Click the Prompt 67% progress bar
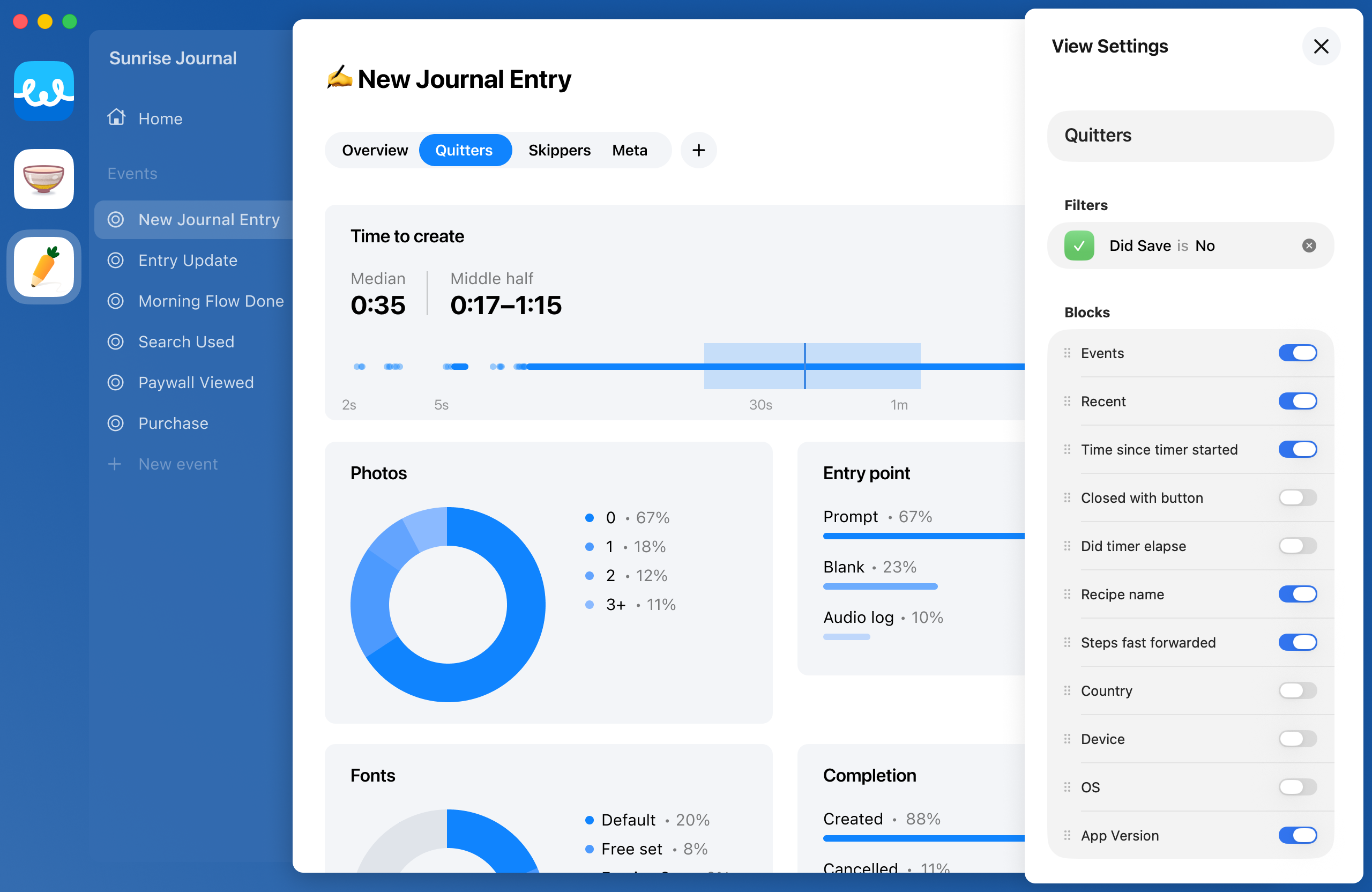The image size is (1372, 892). [x=923, y=536]
